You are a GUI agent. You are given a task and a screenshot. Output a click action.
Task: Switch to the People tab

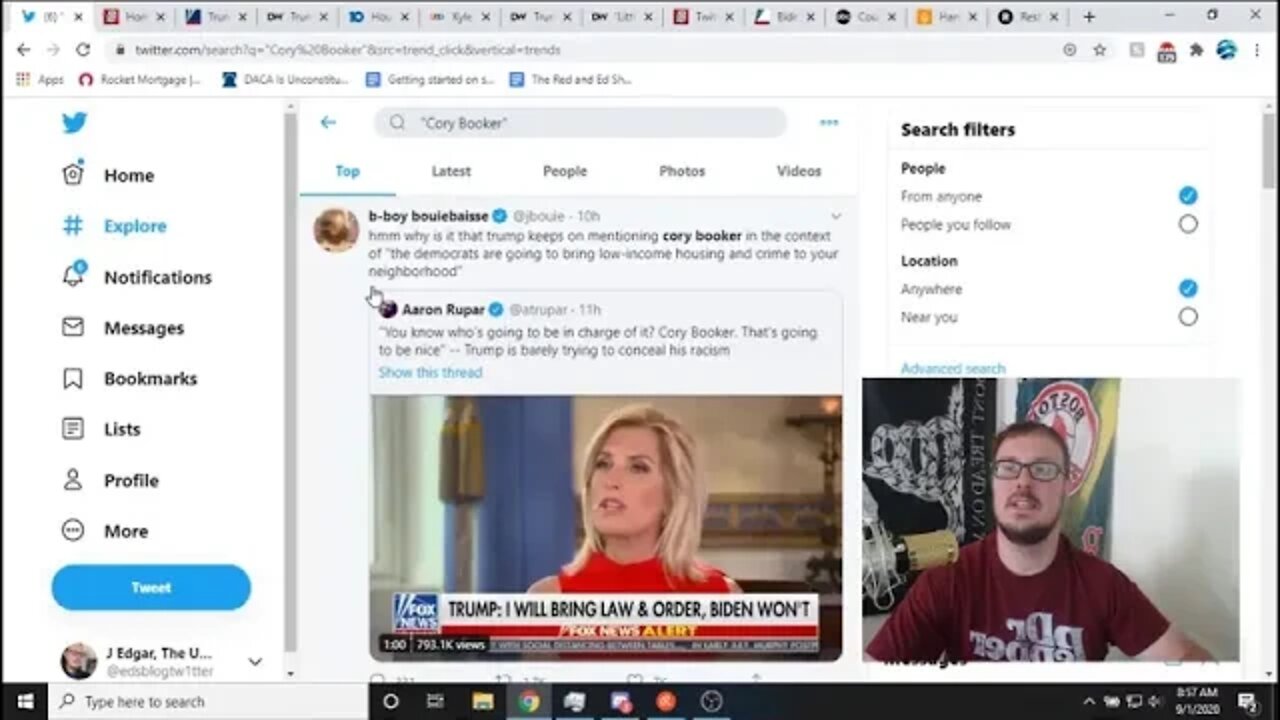coord(565,171)
